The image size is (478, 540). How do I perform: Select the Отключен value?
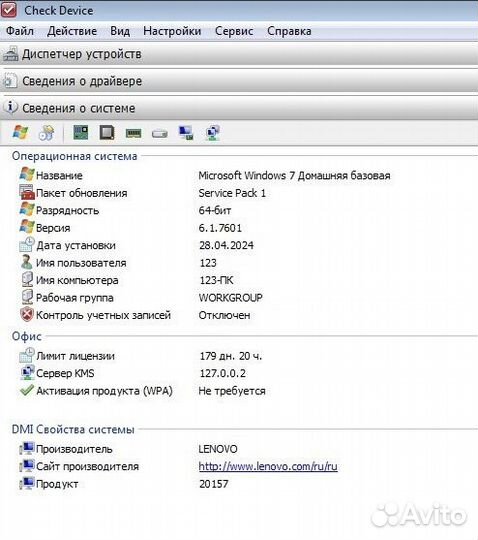pos(225,315)
